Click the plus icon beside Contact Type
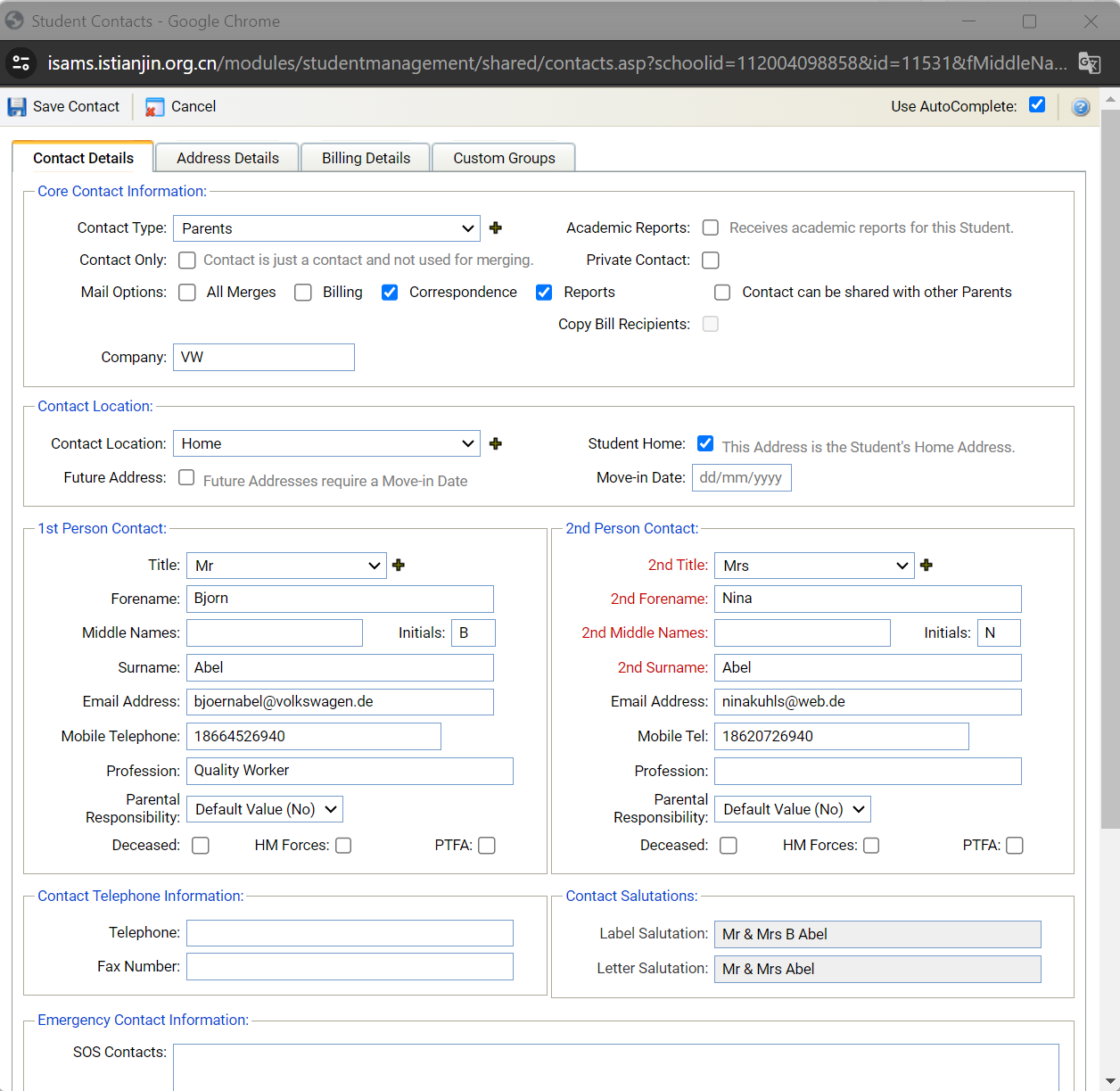This screenshot has height=1091, width=1120. coord(496,228)
